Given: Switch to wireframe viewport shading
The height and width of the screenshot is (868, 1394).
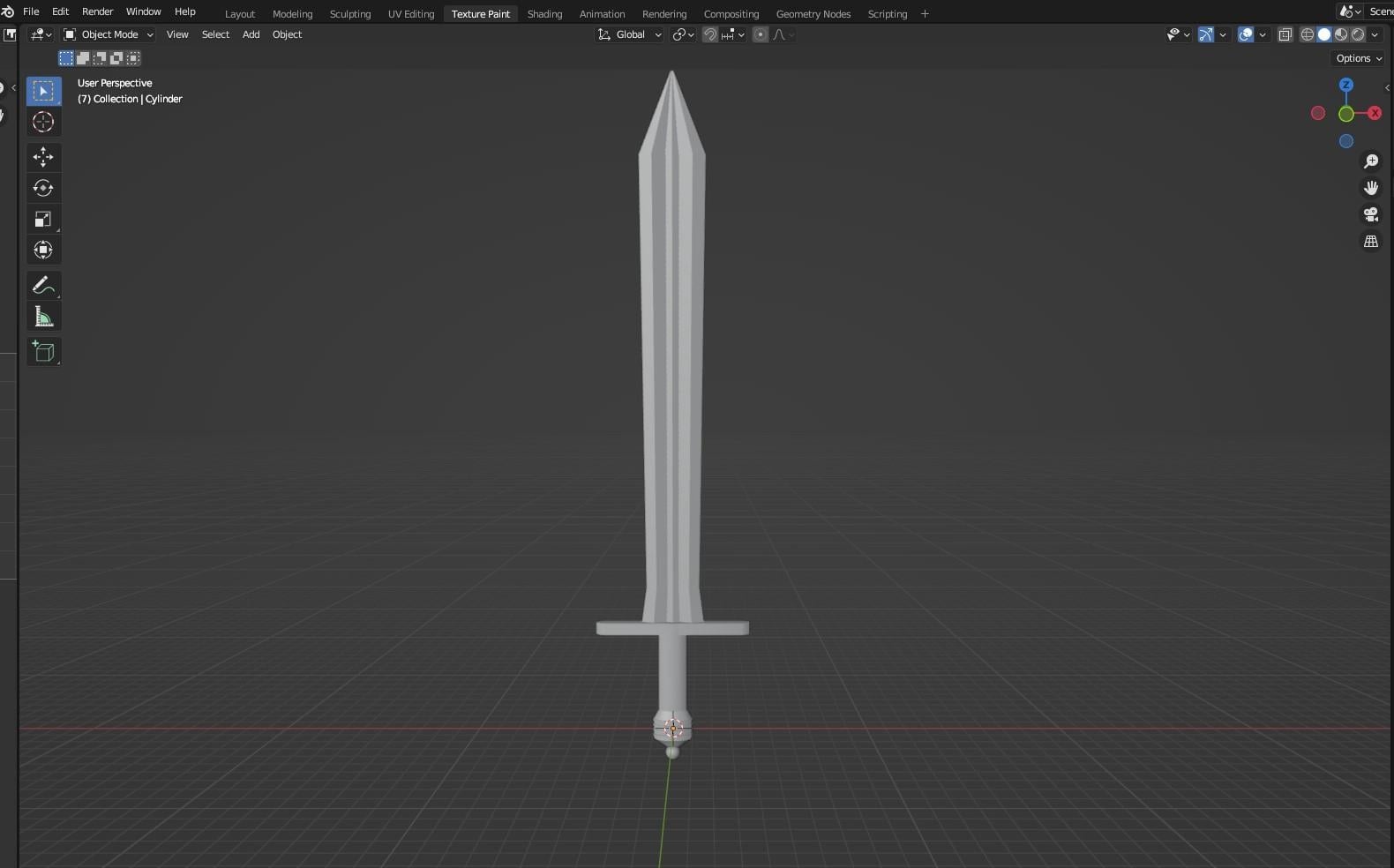Looking at the screenshot, I should tap(1308, 34).
